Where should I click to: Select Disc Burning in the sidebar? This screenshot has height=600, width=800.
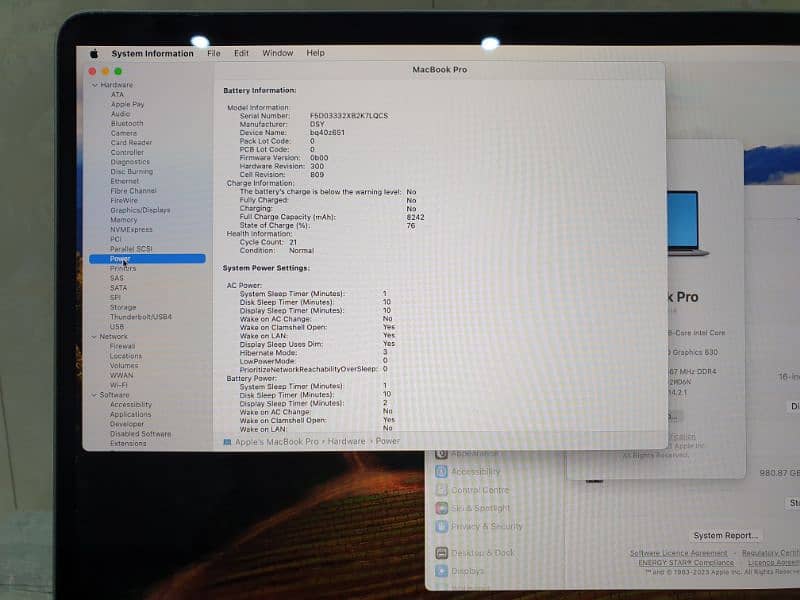click(x=132, y=172)
